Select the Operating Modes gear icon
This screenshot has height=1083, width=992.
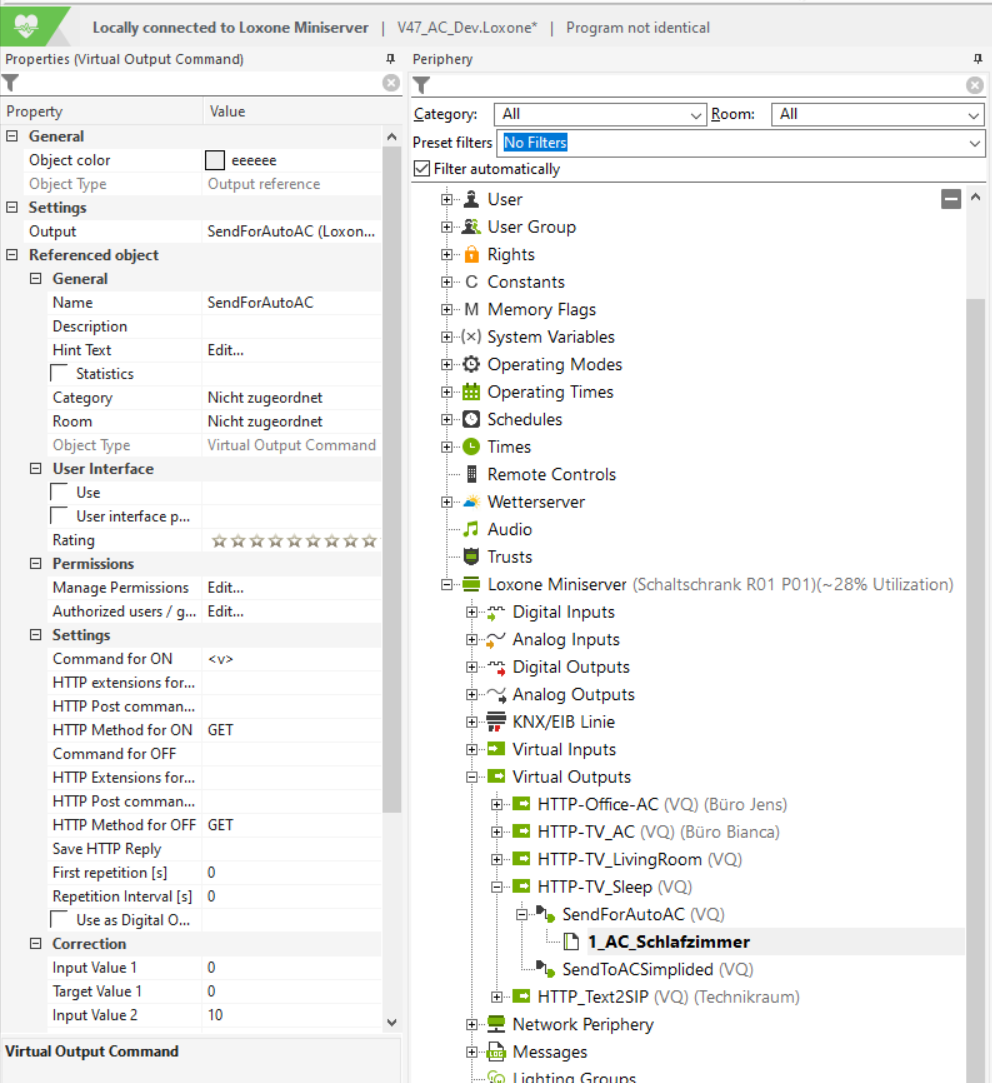tap(471, 364)
